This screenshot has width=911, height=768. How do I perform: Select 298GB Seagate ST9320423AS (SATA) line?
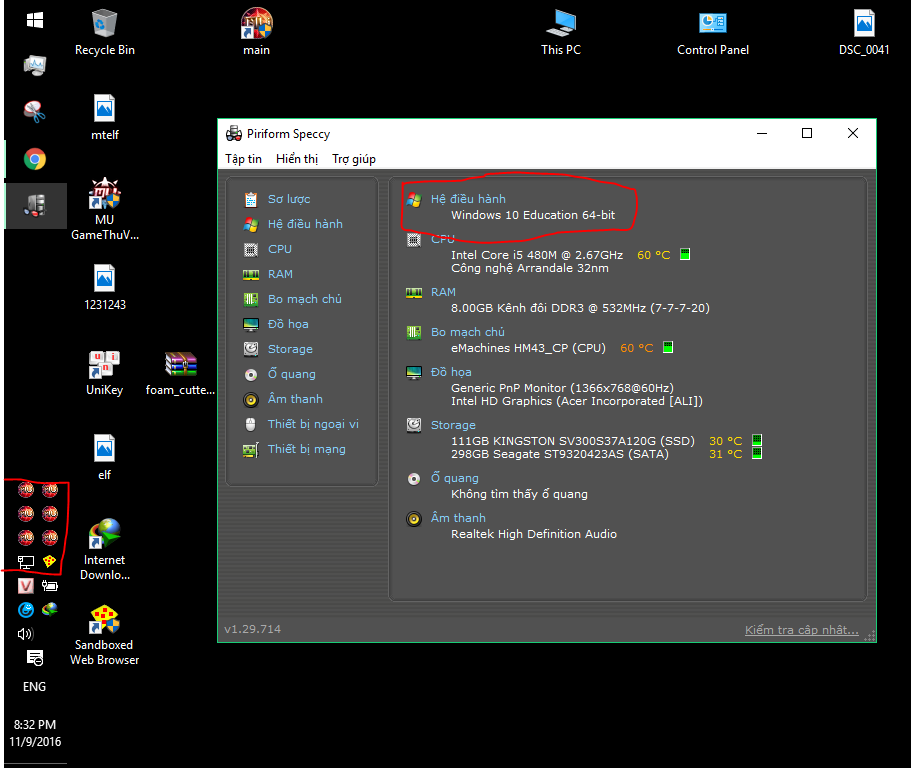559,454
